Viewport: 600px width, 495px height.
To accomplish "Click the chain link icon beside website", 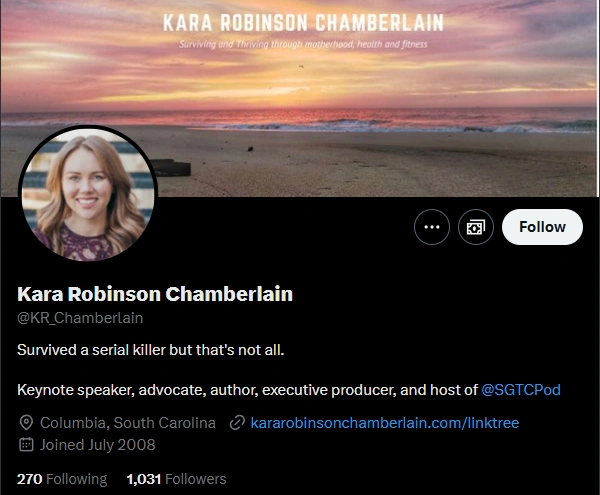I will click(x=237, y=423).
